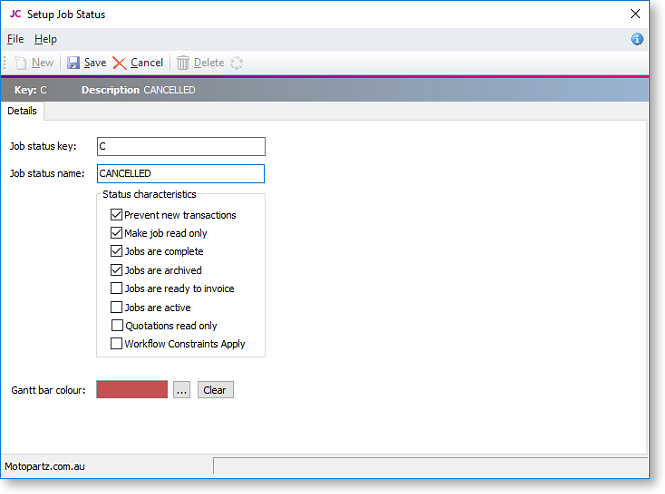Click the dotted refresh icon beside Delete
Image resolution: width=665 pixels, height=494 pixels.
coord(236,63)
